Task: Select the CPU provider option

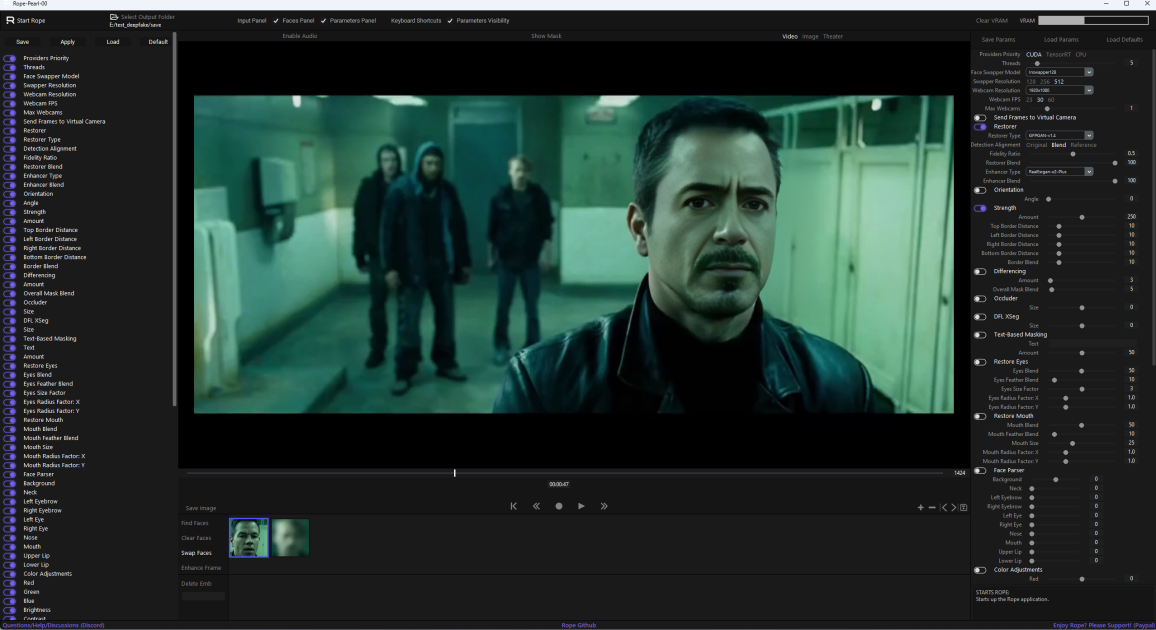Action: [1081, 55]
